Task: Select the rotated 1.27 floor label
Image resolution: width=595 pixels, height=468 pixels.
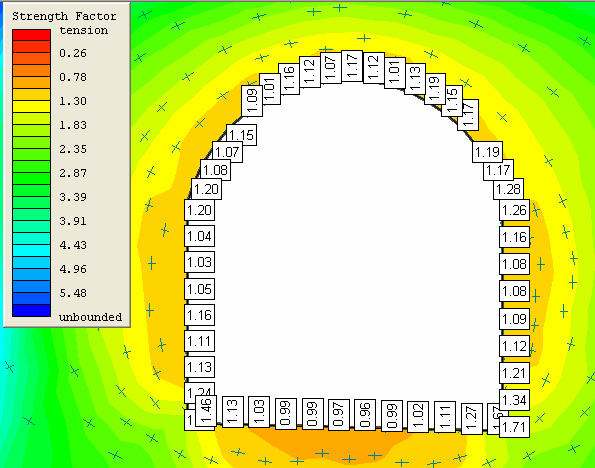Action: (471, 418)
